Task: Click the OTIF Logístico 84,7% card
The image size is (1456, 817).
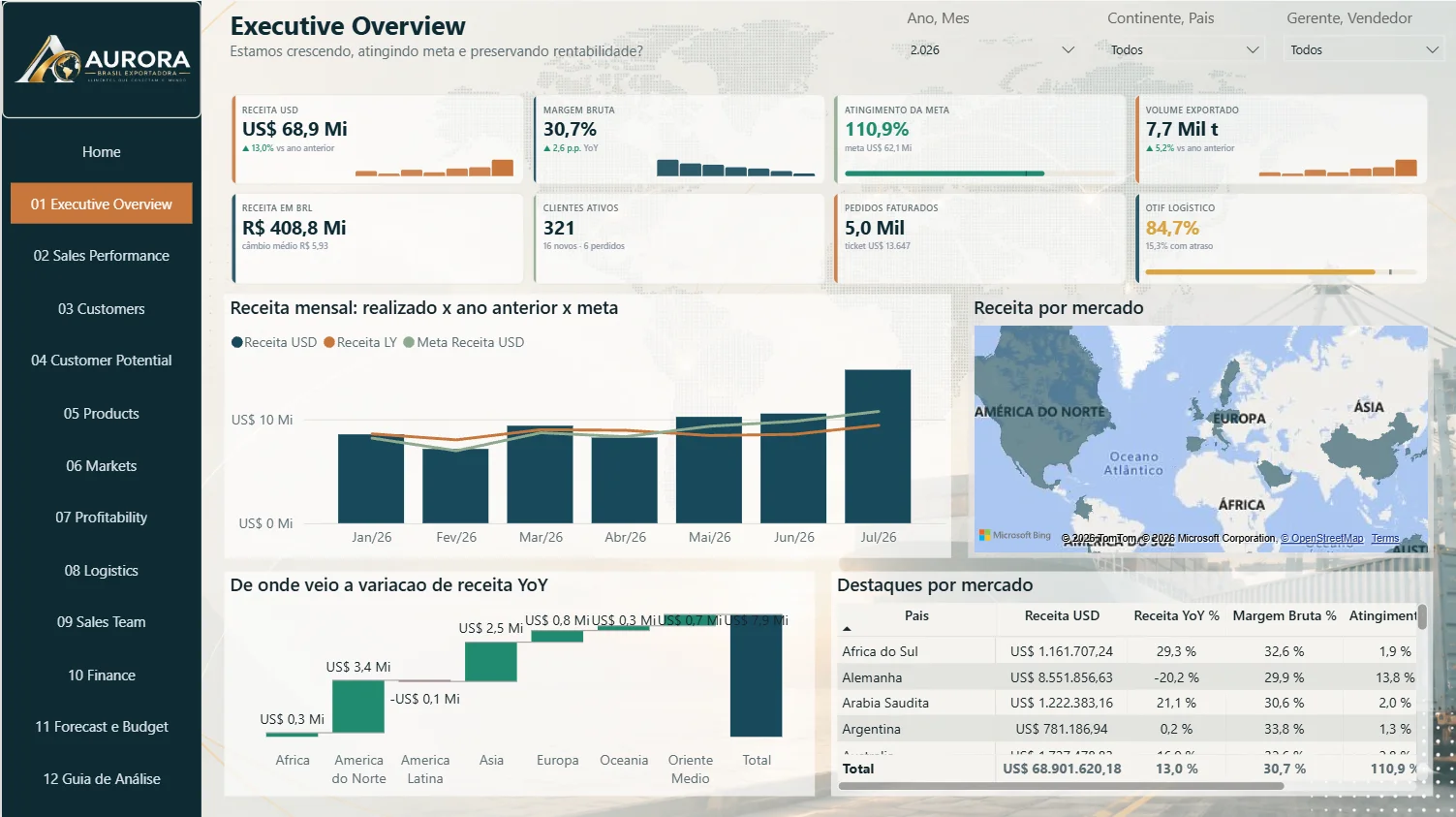Action: coord(1282,238)
